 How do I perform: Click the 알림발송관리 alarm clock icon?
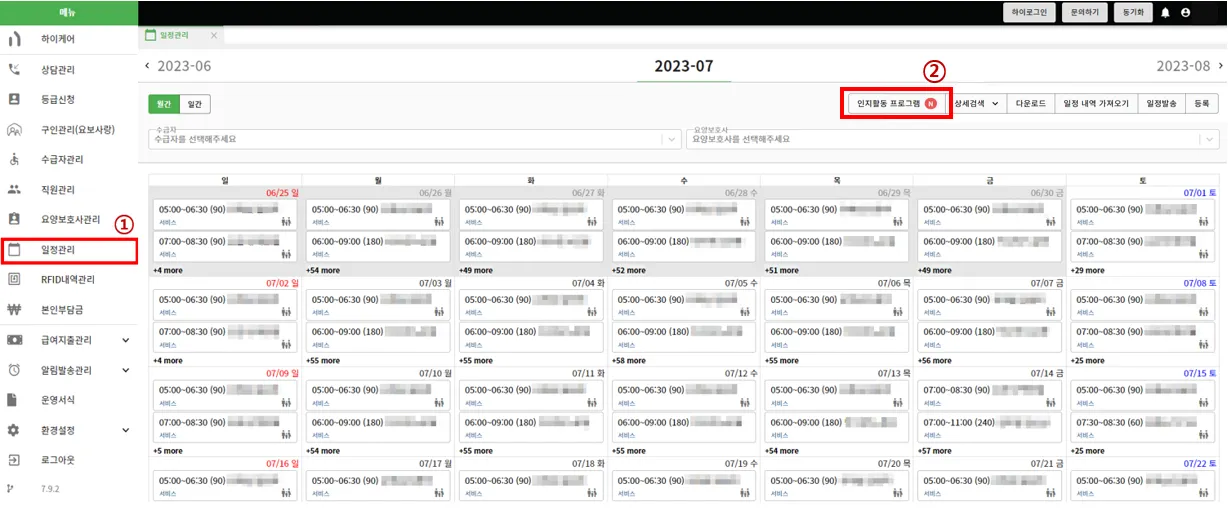14,370
